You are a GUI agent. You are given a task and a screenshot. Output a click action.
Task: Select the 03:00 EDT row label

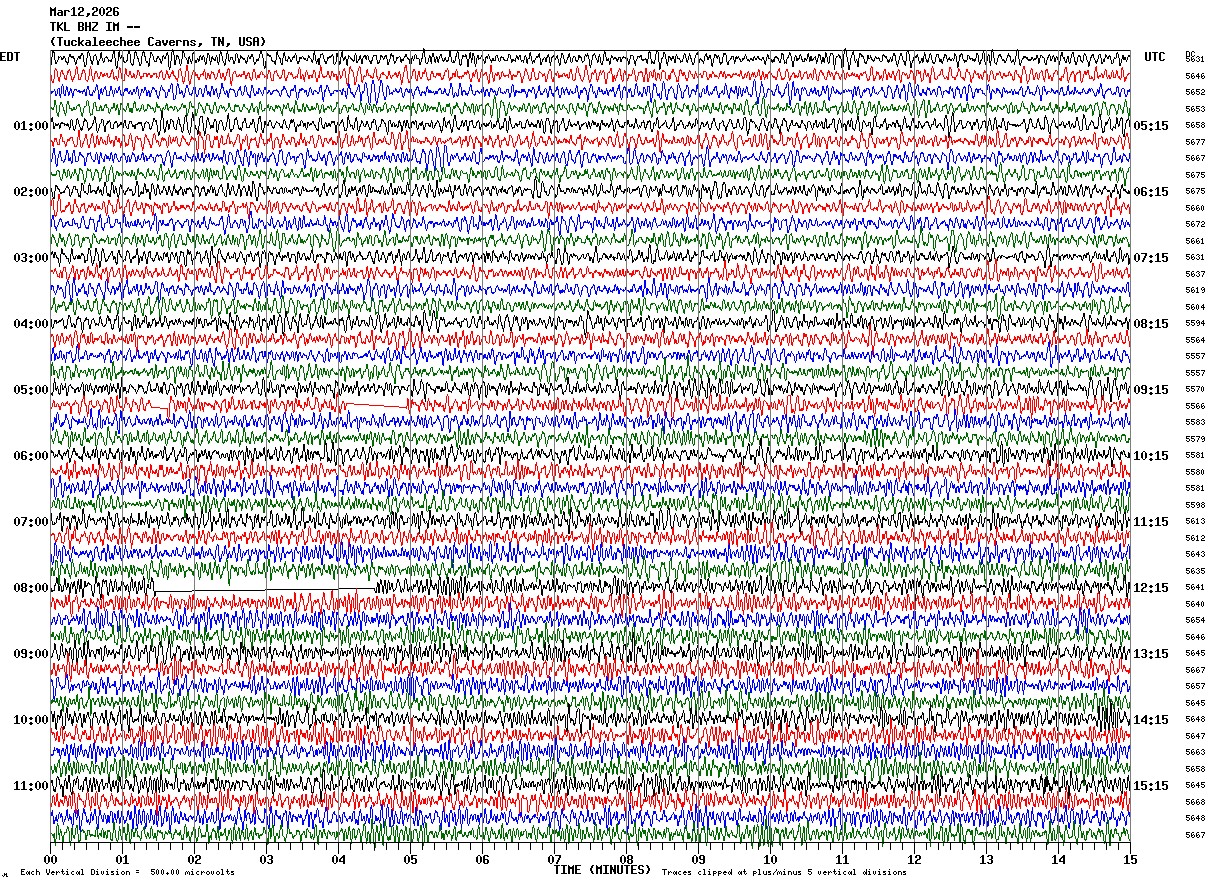(x=31, y=258)
